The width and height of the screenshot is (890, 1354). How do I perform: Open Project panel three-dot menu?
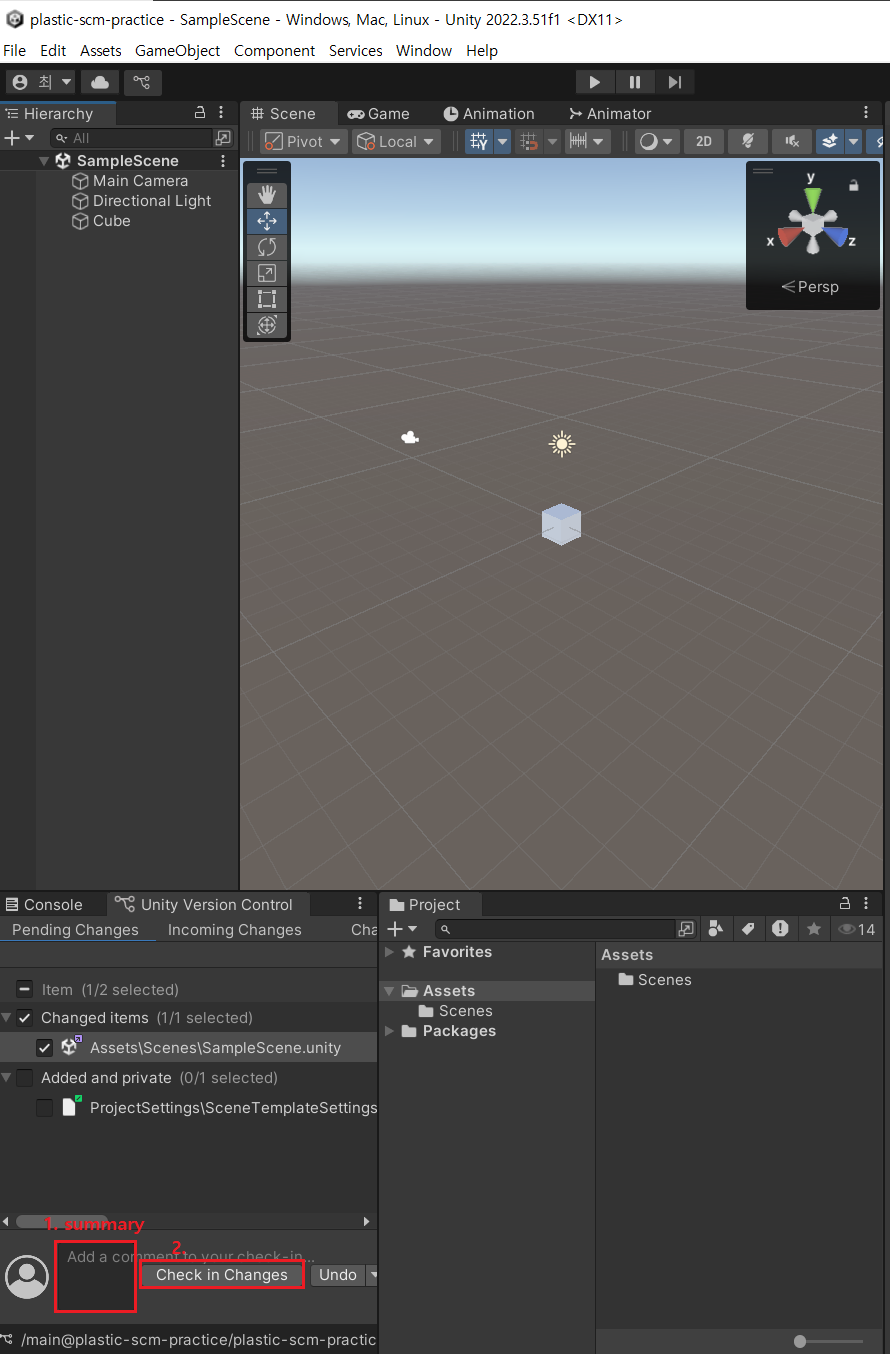867,904
